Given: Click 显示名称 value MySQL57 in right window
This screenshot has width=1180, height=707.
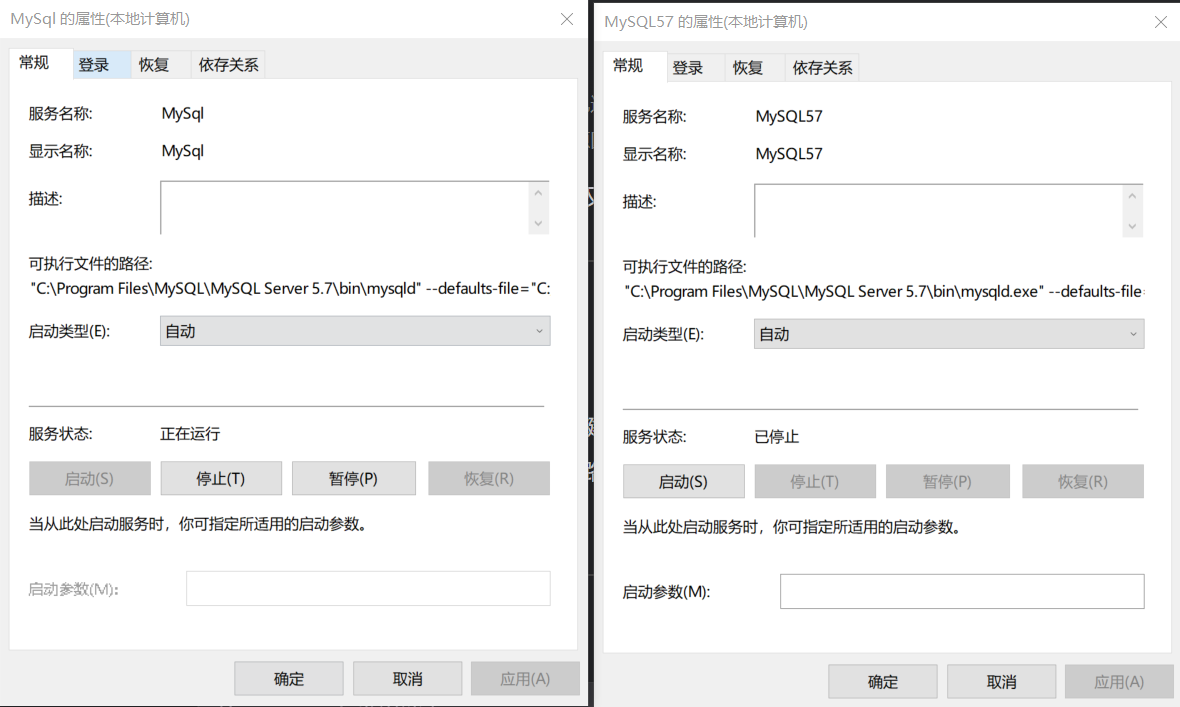Looking at the screenshot, I should click(789, 154).
